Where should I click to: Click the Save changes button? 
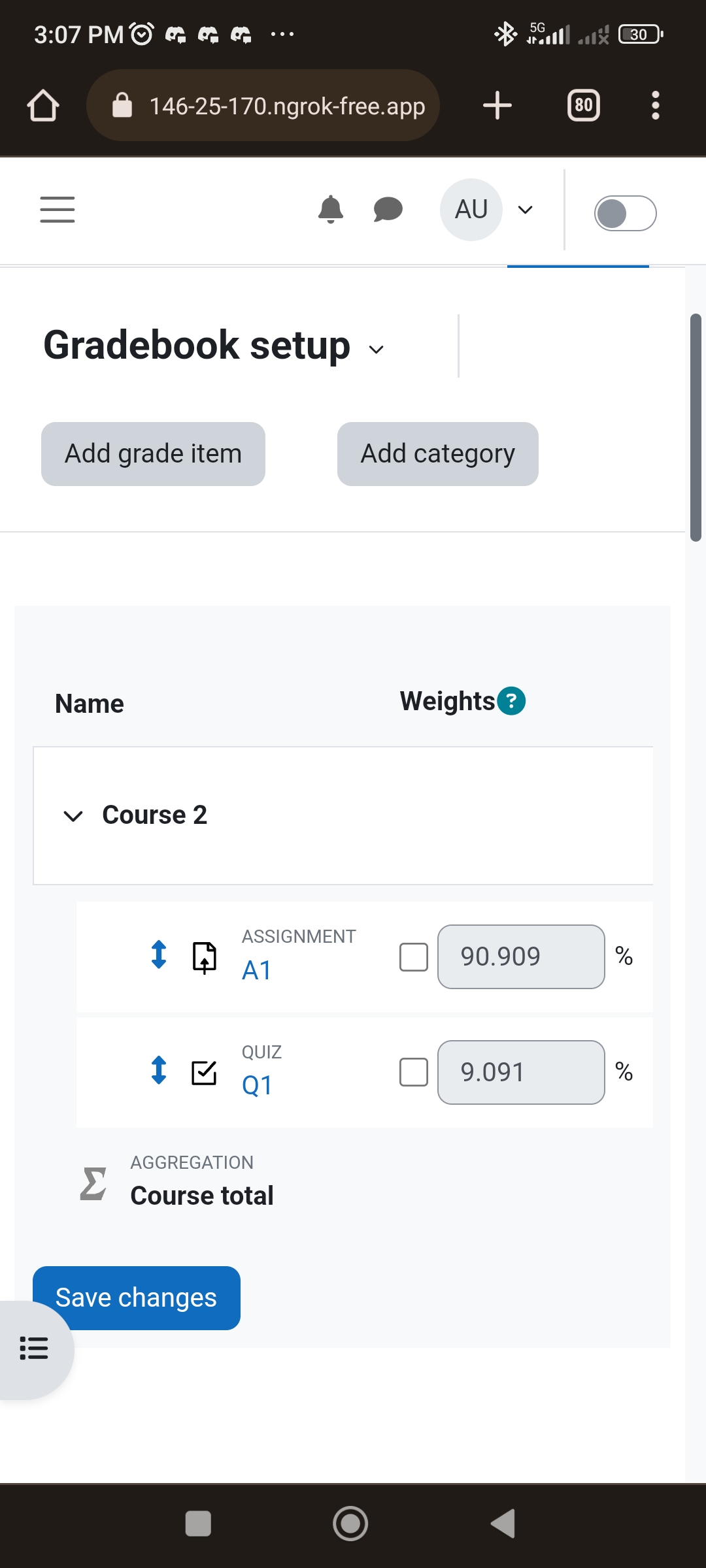point(137,1298)
